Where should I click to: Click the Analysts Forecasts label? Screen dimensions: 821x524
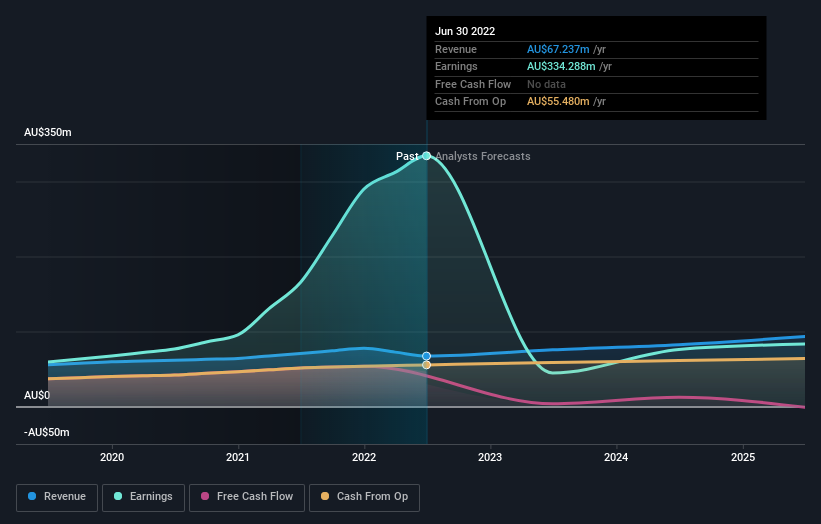[483, 156]
